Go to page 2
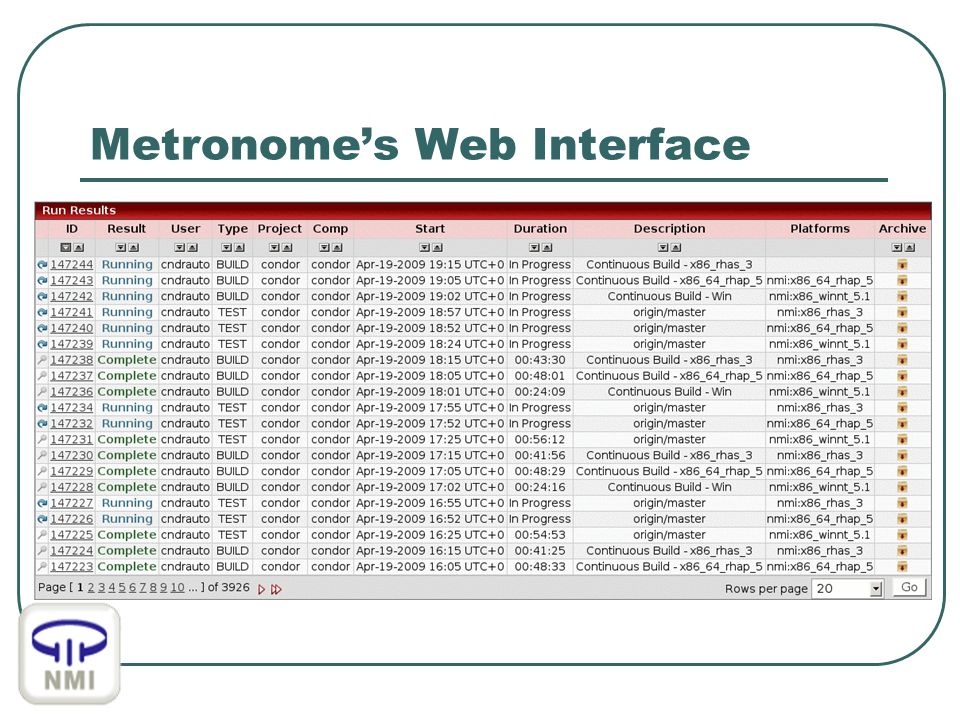This screenshot has height=720, width=960. coord(91,588)
